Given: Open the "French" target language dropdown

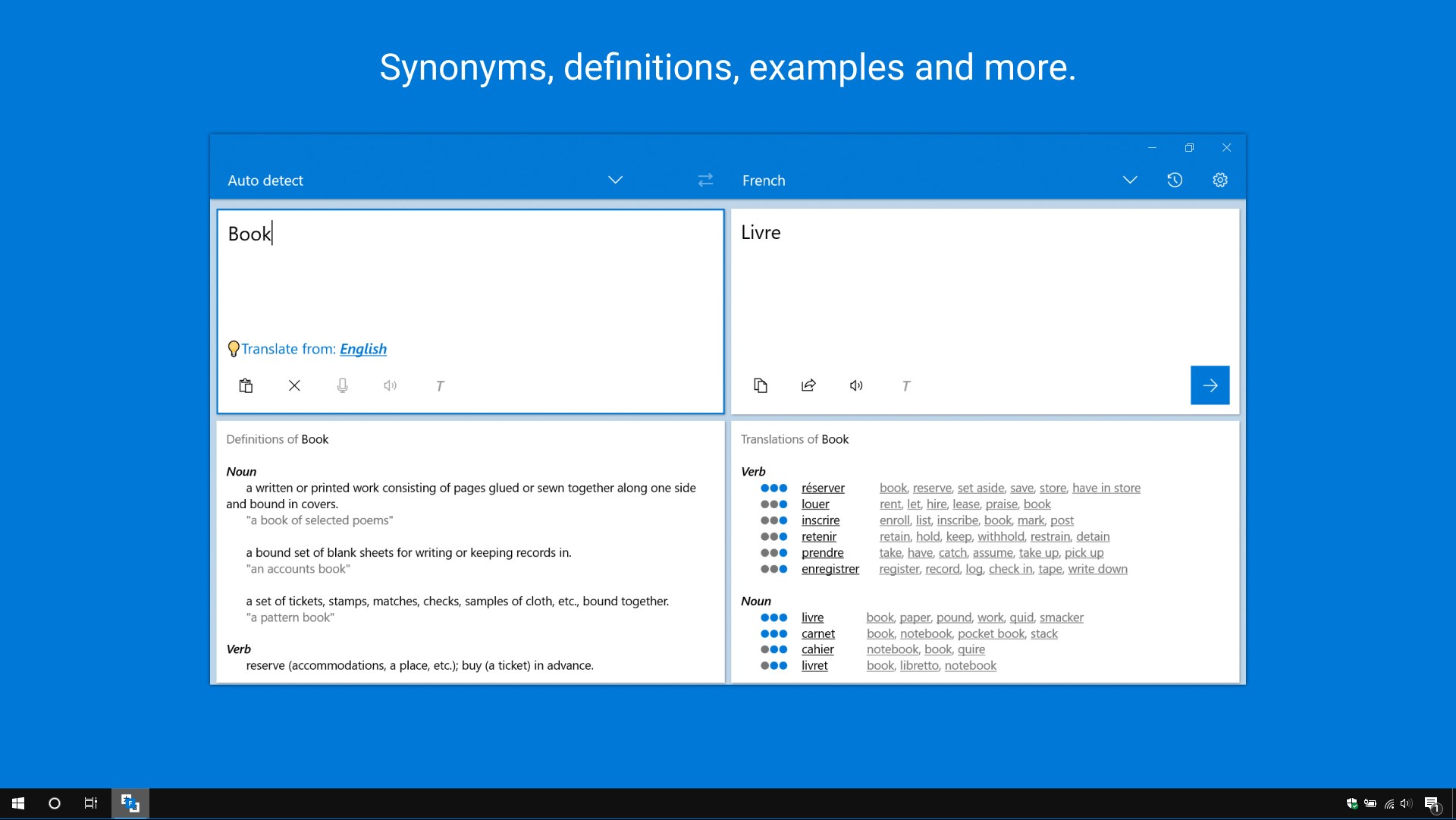Looking at the screenshot, I should (x=1130, y=180).
